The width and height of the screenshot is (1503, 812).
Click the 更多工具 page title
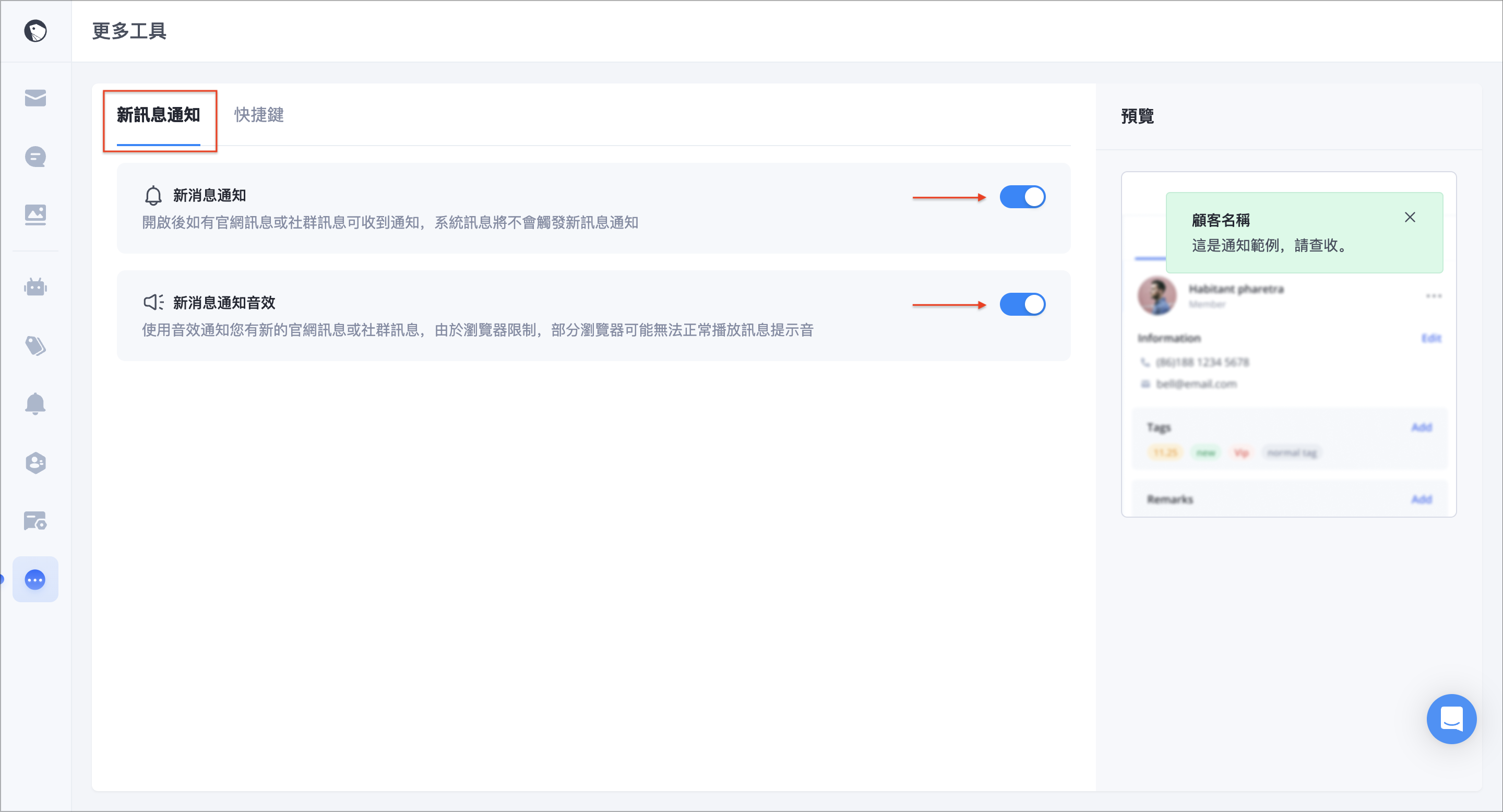coord(129,31)
